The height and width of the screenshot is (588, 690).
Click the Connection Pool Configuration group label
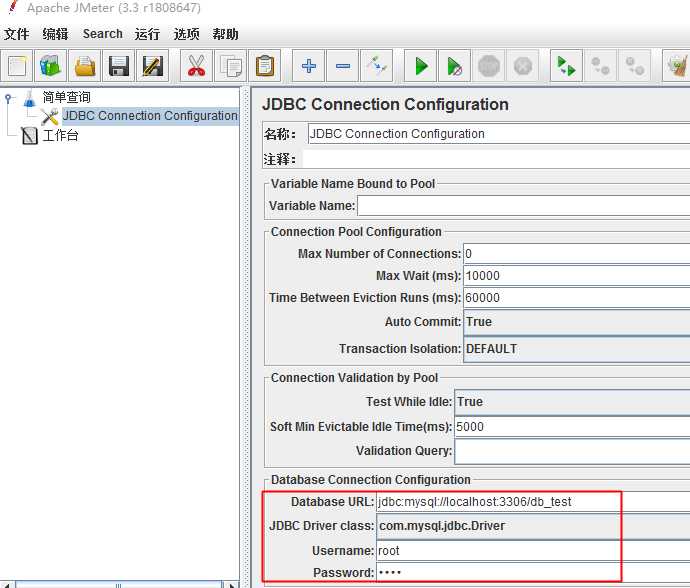click(x=356, y=232)
